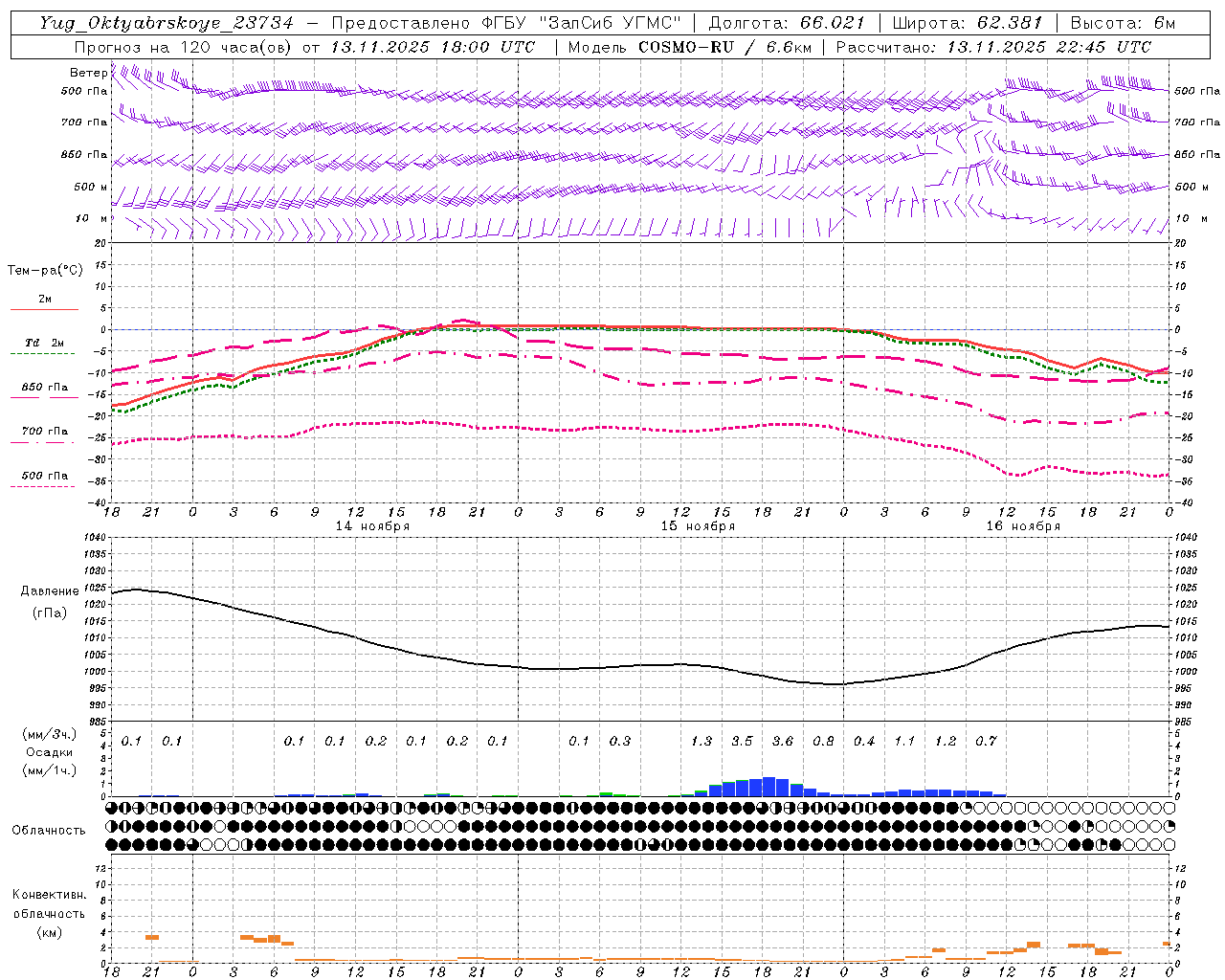This screenshot has height=980, width=1225.
Task: Select the Широта: 62.381 header value
Action: point(968,23)
